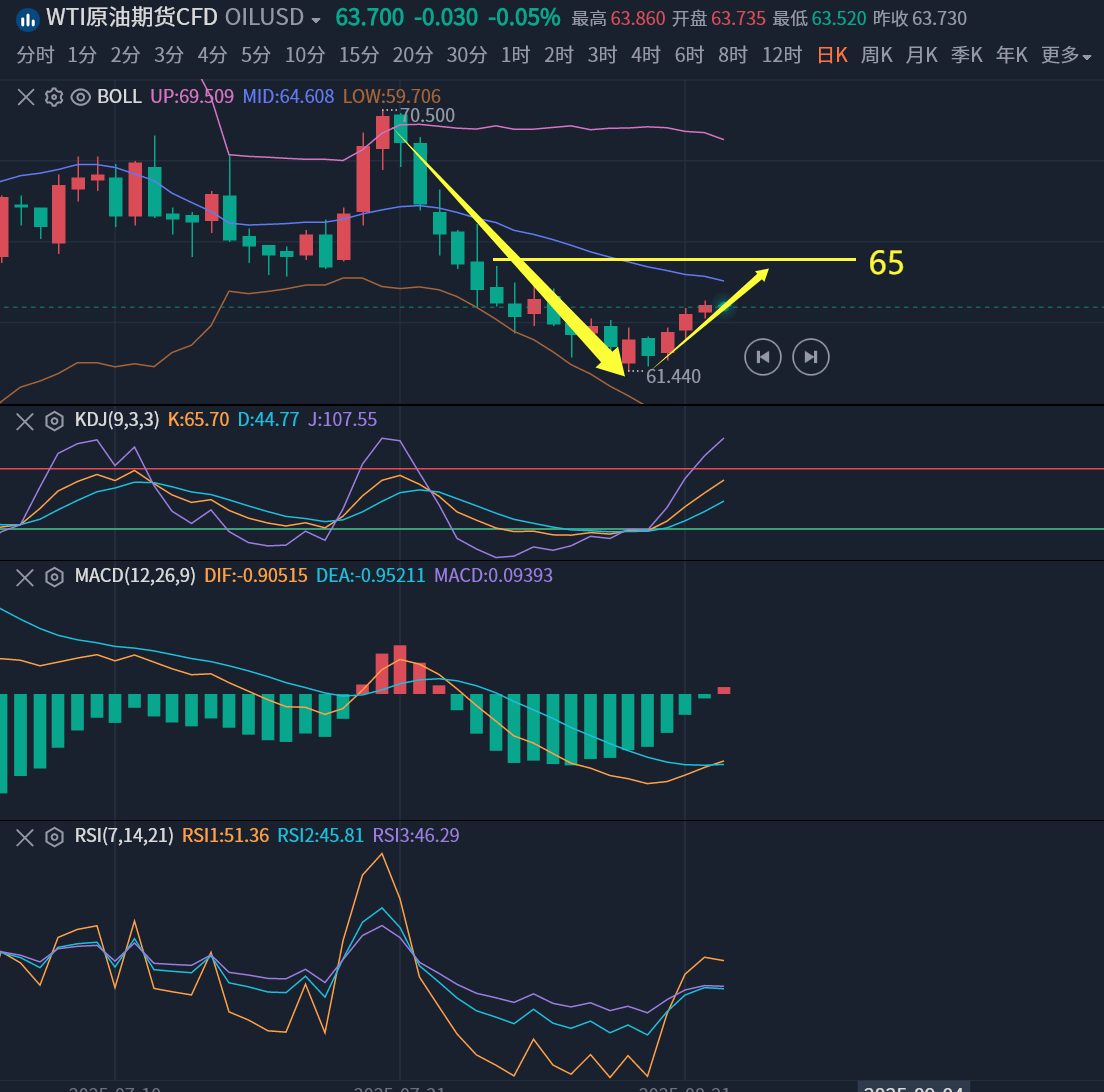1104x1092 pixels.
Task: Close the KDJ(9,3,3) indicator panel
Action: tap(26, 421)
